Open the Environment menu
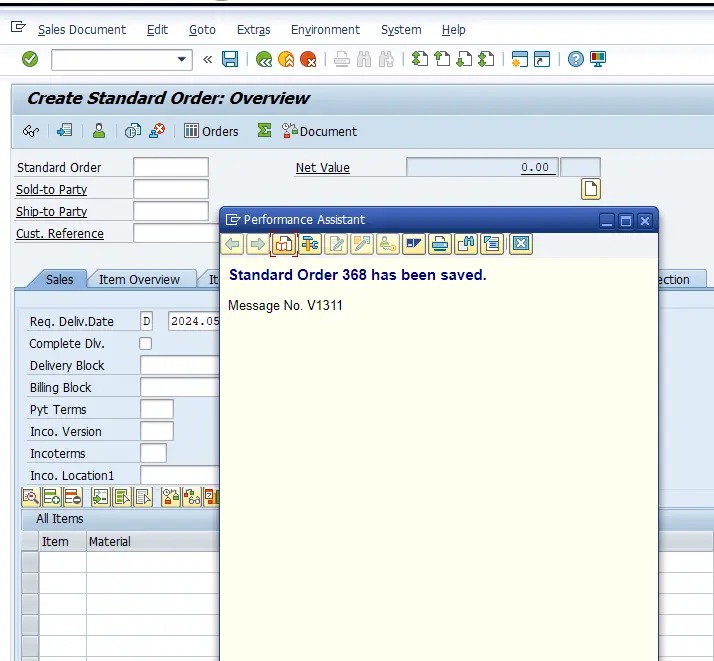 pos(325,30)
